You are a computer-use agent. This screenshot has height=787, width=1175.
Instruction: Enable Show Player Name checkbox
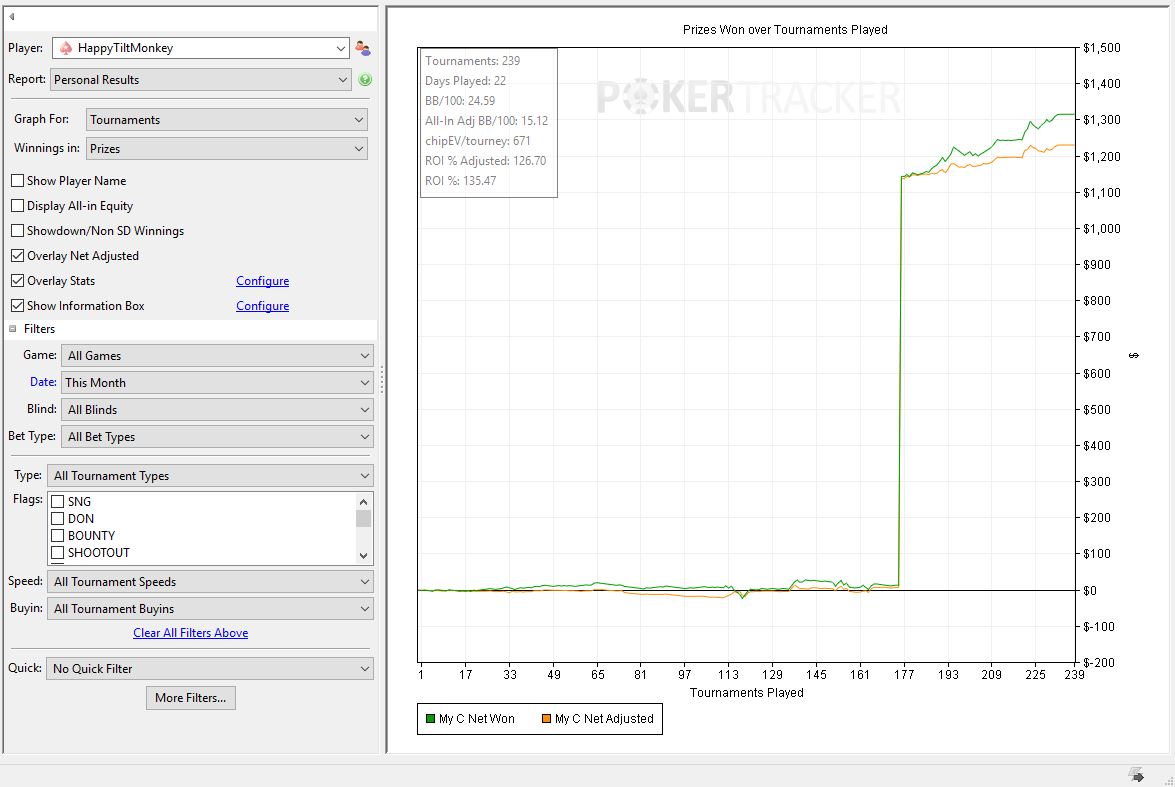click(x=18, y=181)
